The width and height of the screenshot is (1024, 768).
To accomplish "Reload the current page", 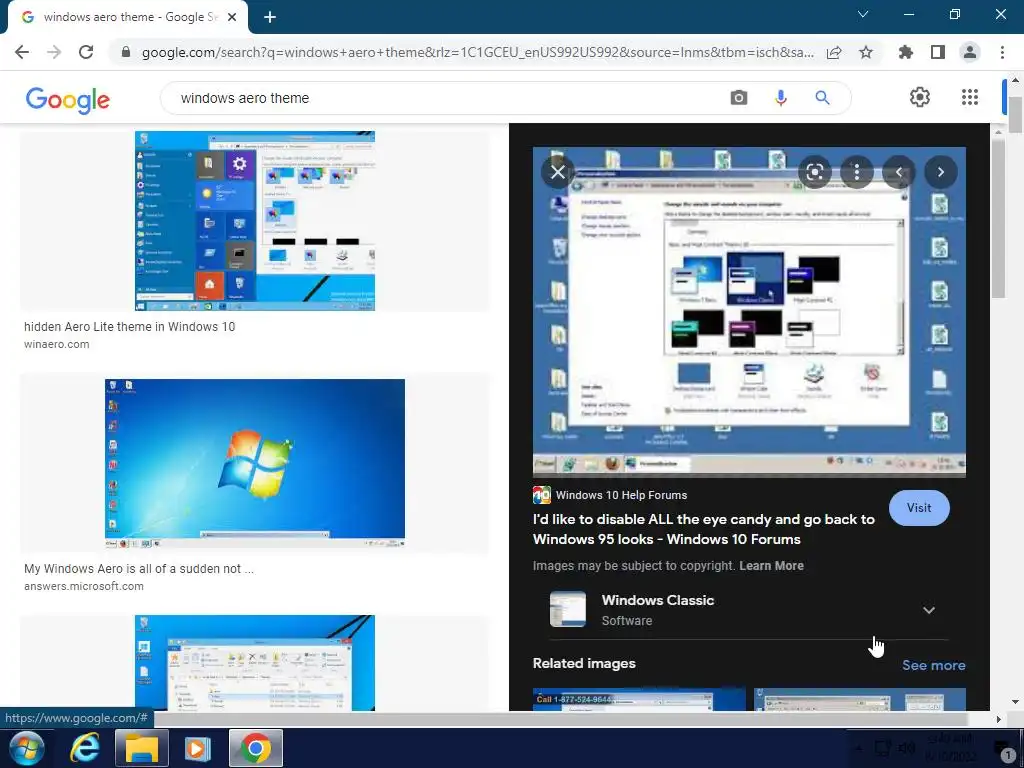I will click(x=86, y=52).
